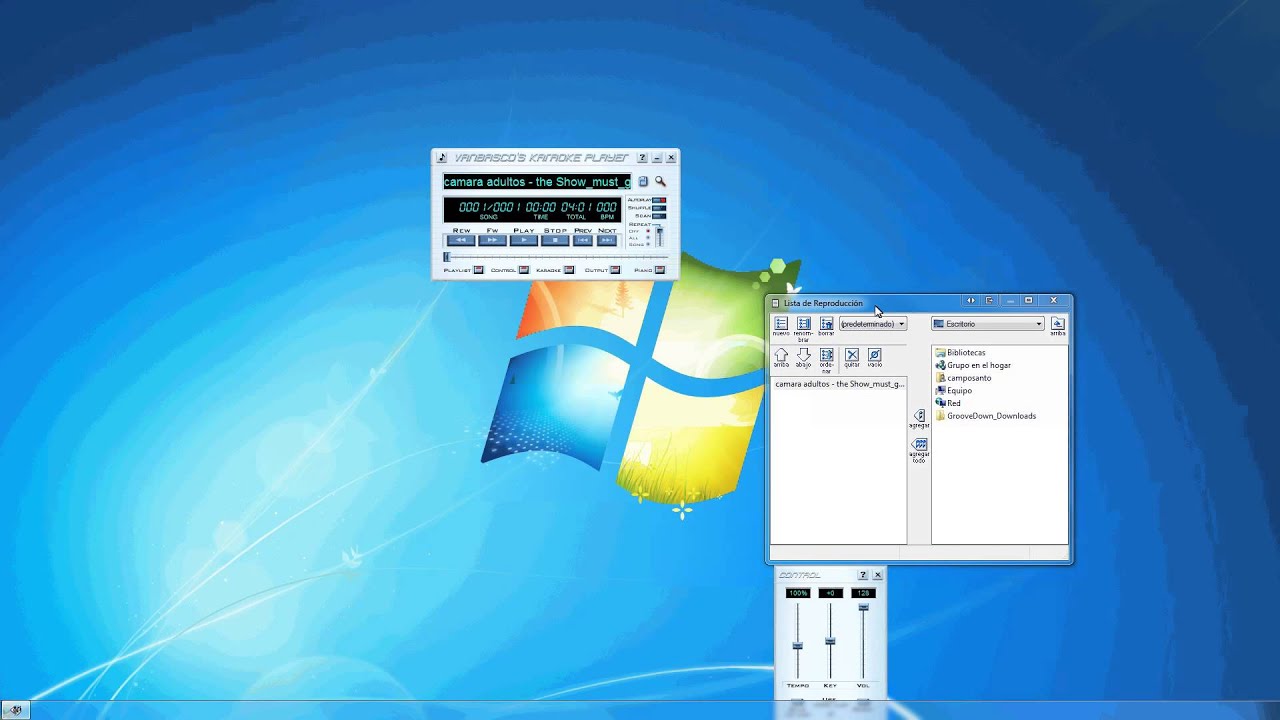Click the save icon next to the song title
The height and width of the screenshot is (720, 1280).
pyautogui.click(x=643, y=182)
